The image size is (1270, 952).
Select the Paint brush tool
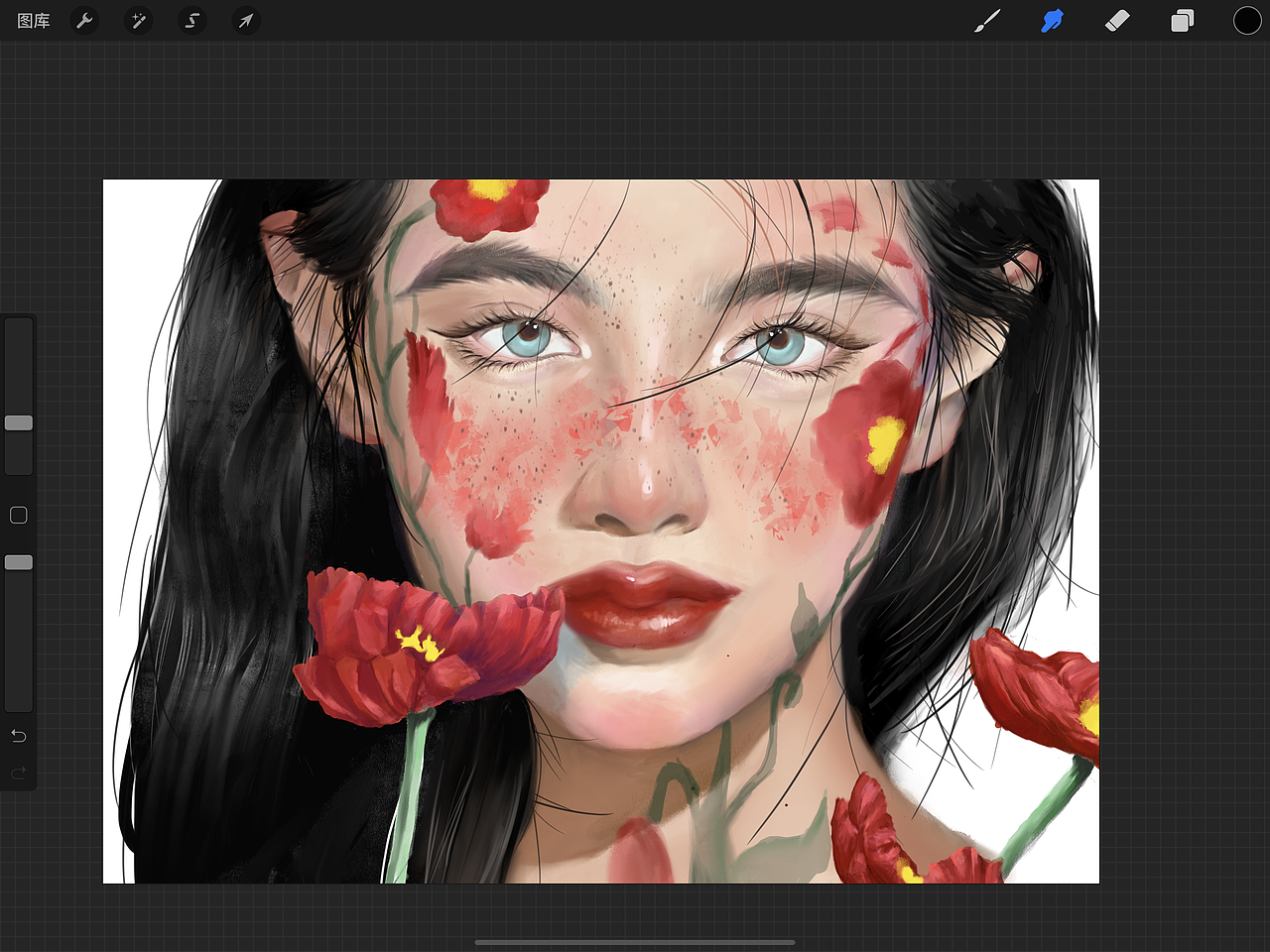[x=987, y=21]
